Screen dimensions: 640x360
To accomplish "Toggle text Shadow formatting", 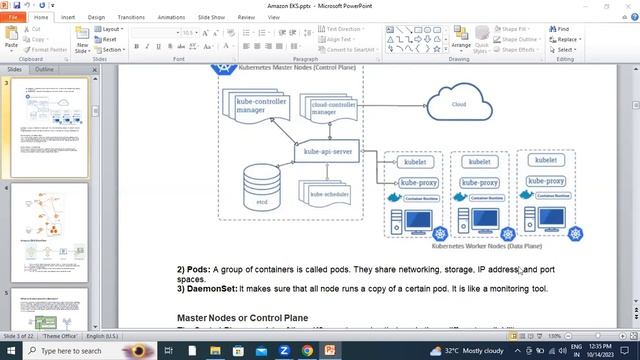I will (170, 46).
